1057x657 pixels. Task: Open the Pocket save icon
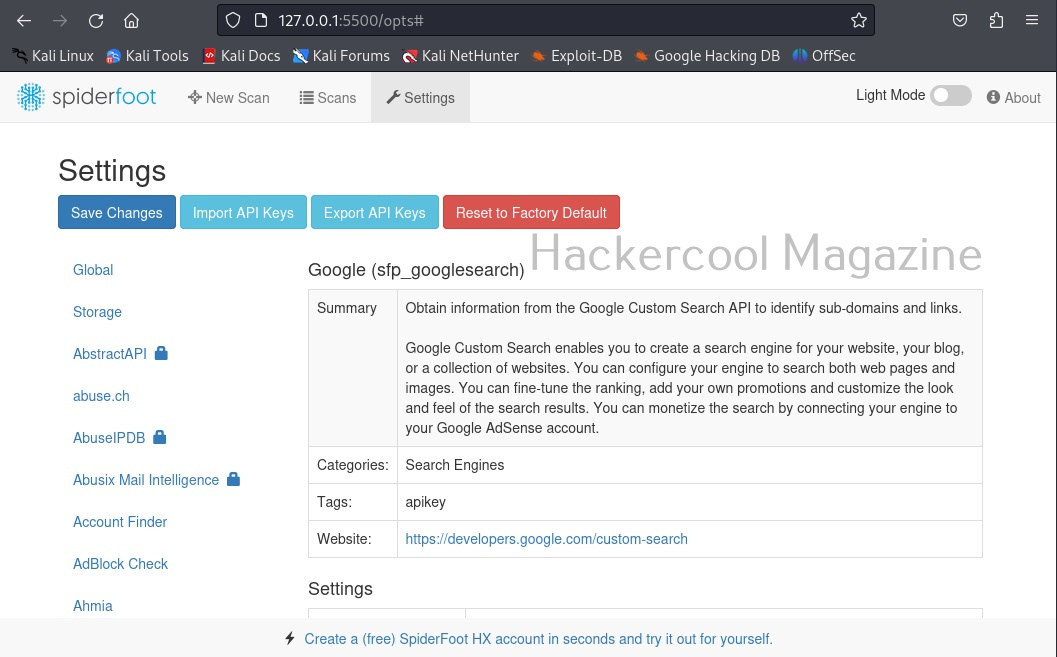[960, 21]
